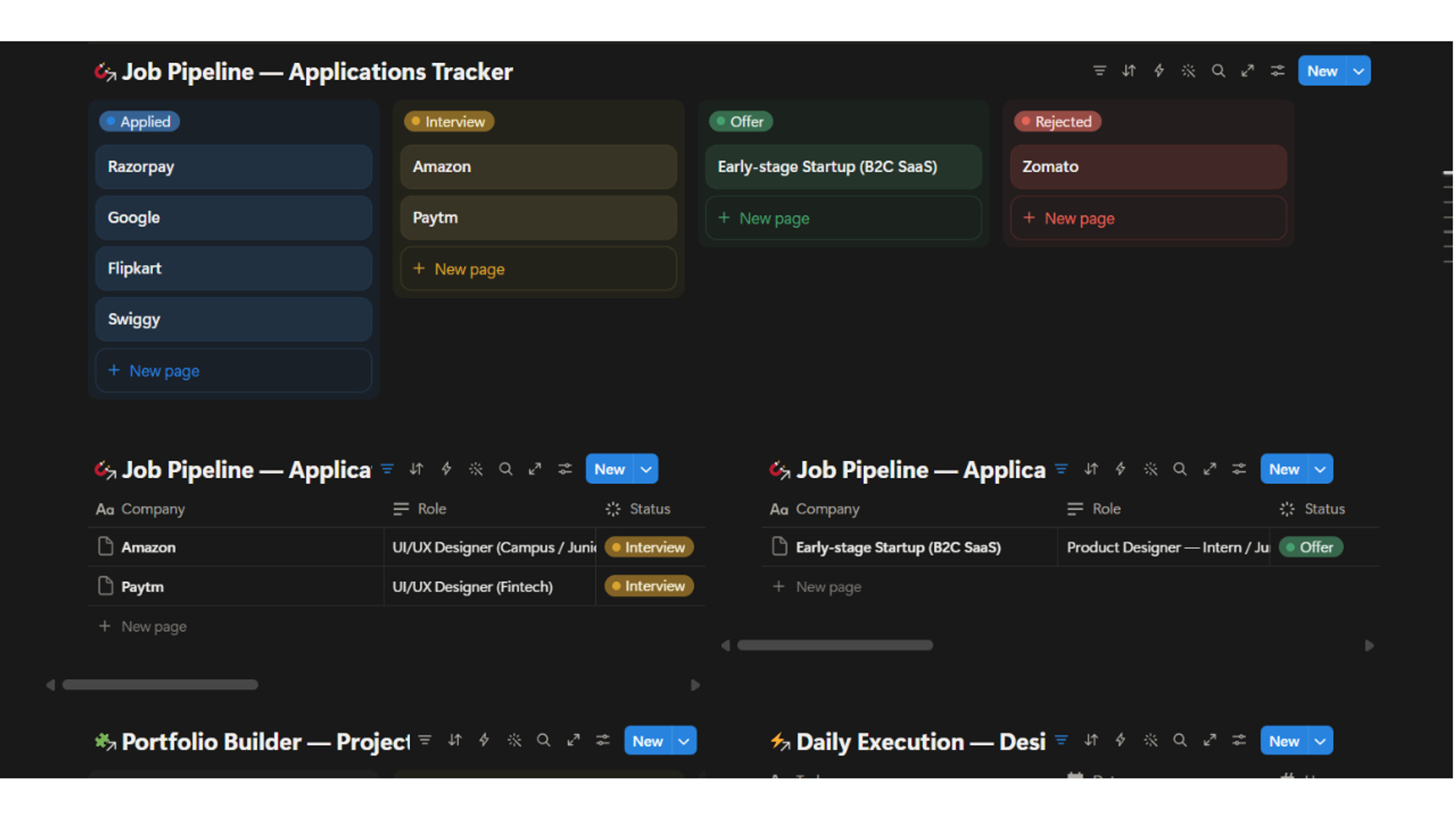The height and width of the screenshot is (819, 1456).
Task: Open New dropdown arrow on Portfolio Builder view
Action: (x=684, y=741)
